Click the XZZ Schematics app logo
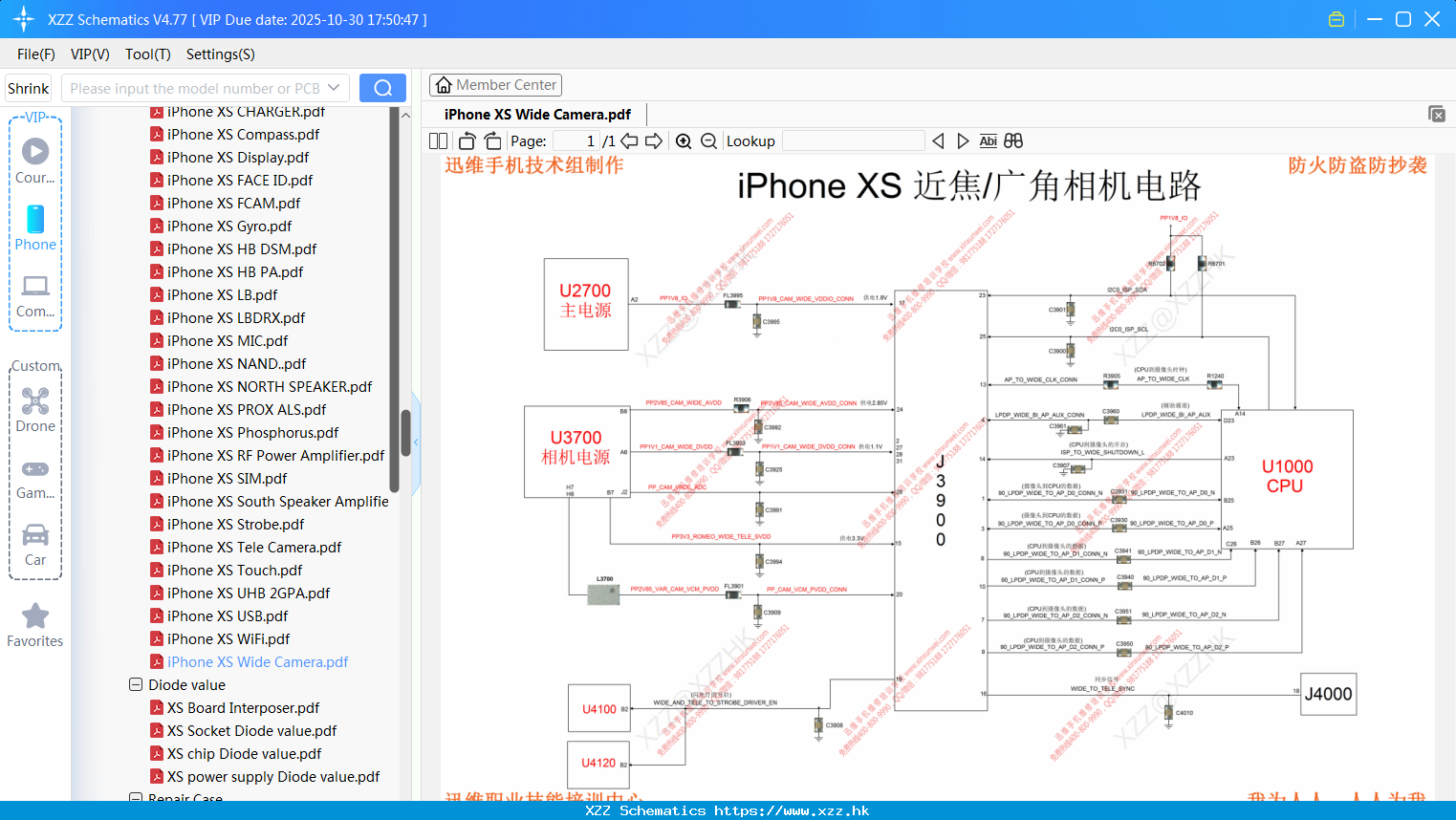The height and width of the screenshot is (820, 1456). point(24,19)
